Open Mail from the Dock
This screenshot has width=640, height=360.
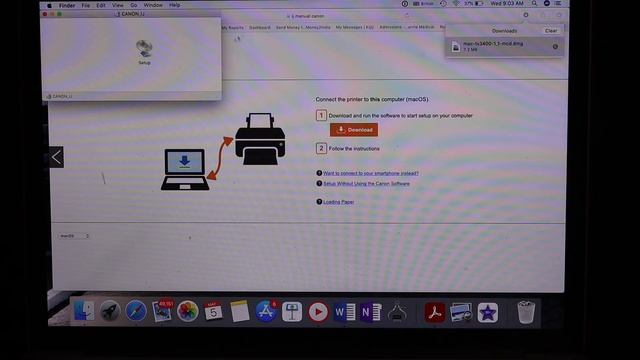(x=162, y=311)
